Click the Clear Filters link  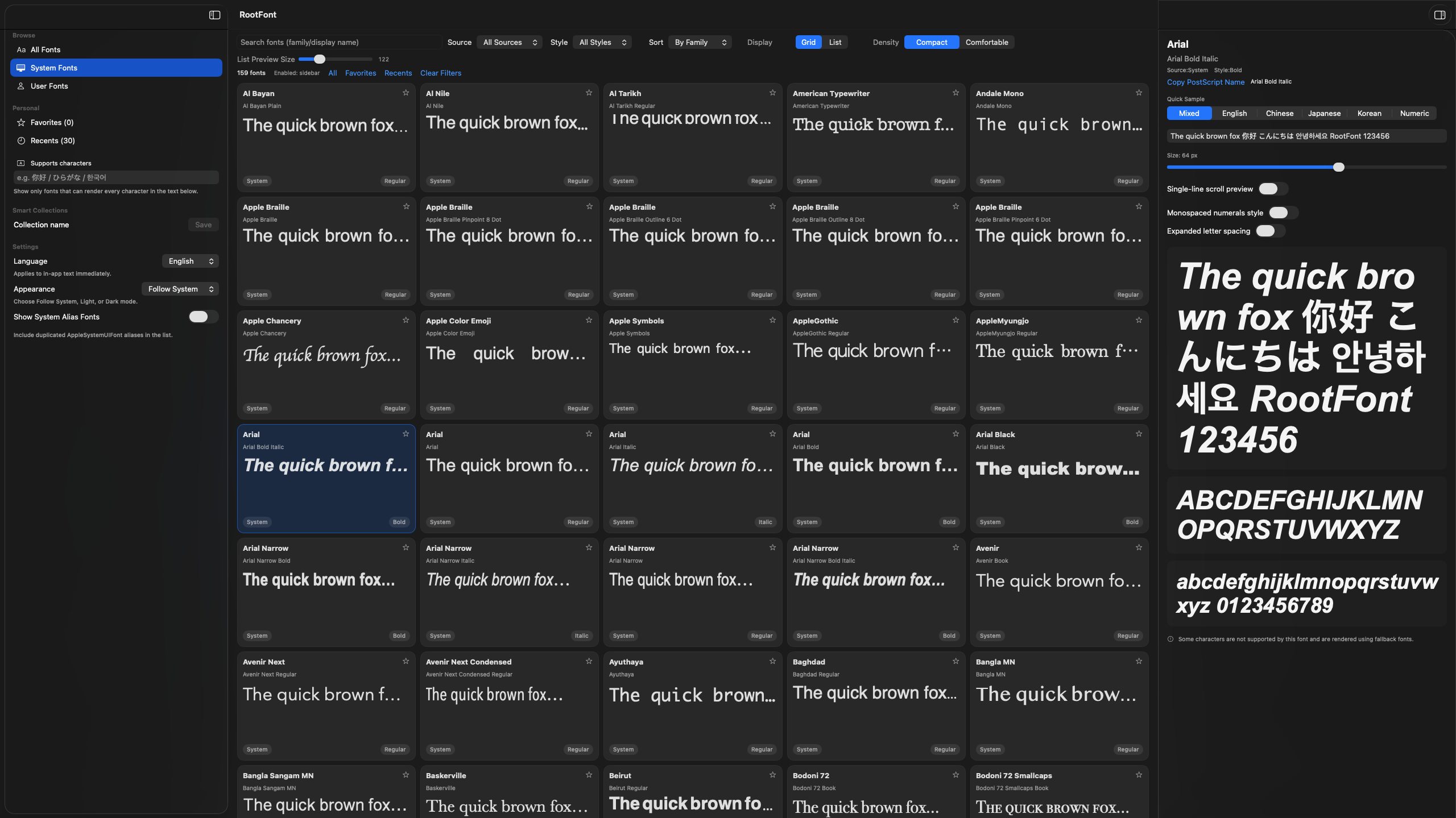[x=441, y=73]
